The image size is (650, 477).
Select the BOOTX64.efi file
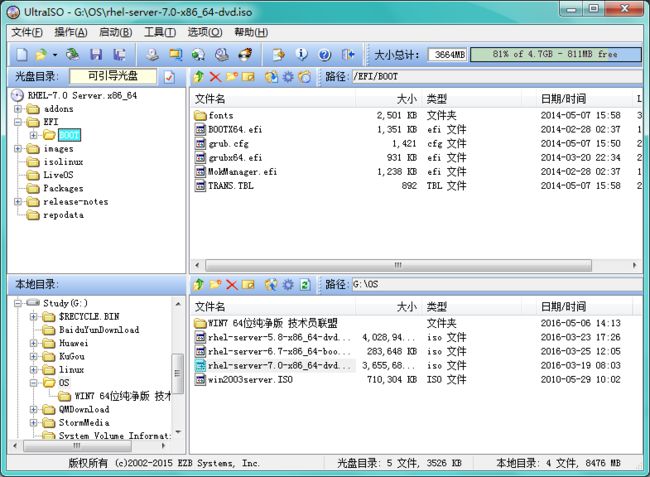tap(235, 130)
